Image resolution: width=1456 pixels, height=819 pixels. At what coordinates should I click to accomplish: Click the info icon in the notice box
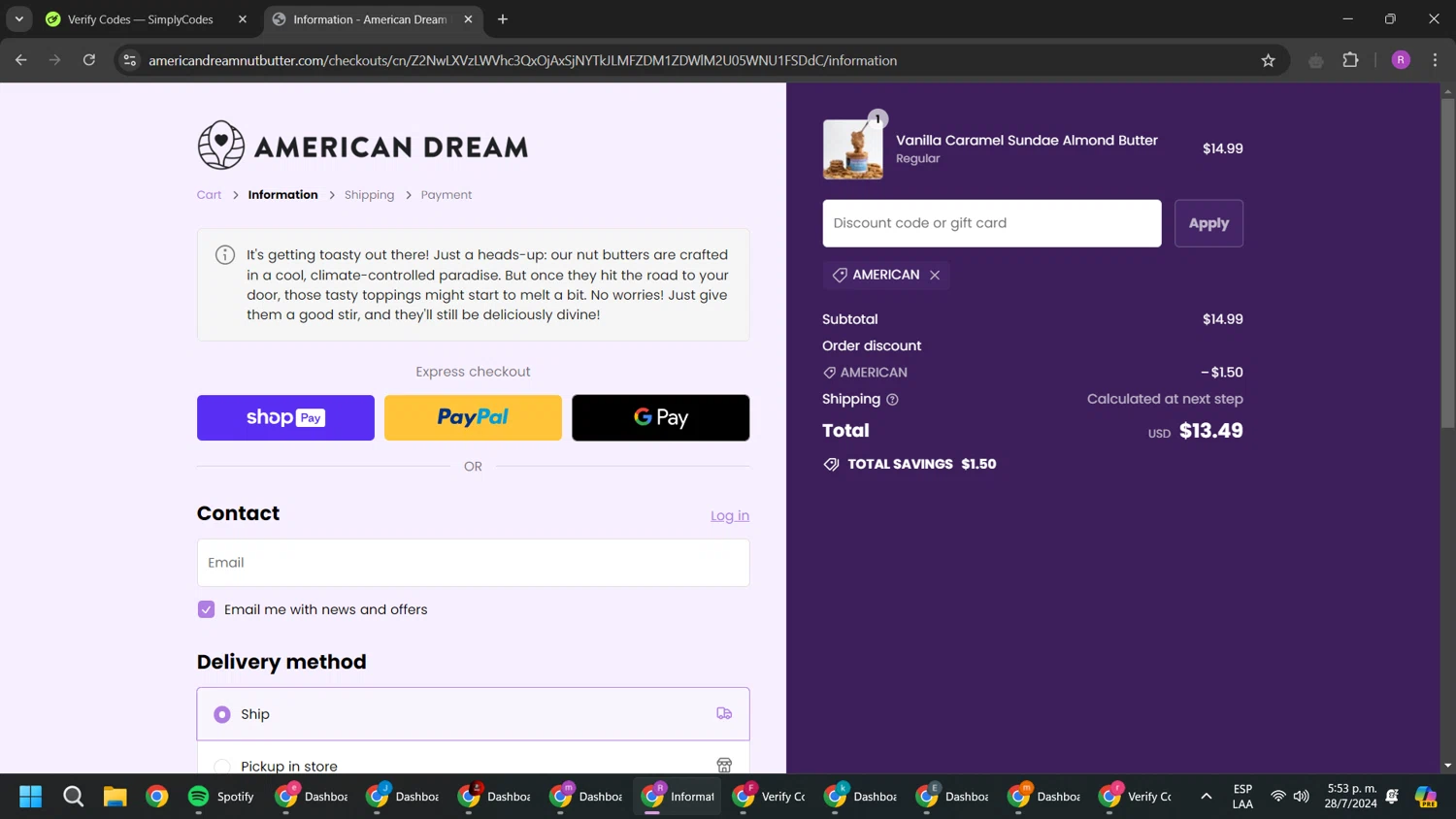pos(225,255)
